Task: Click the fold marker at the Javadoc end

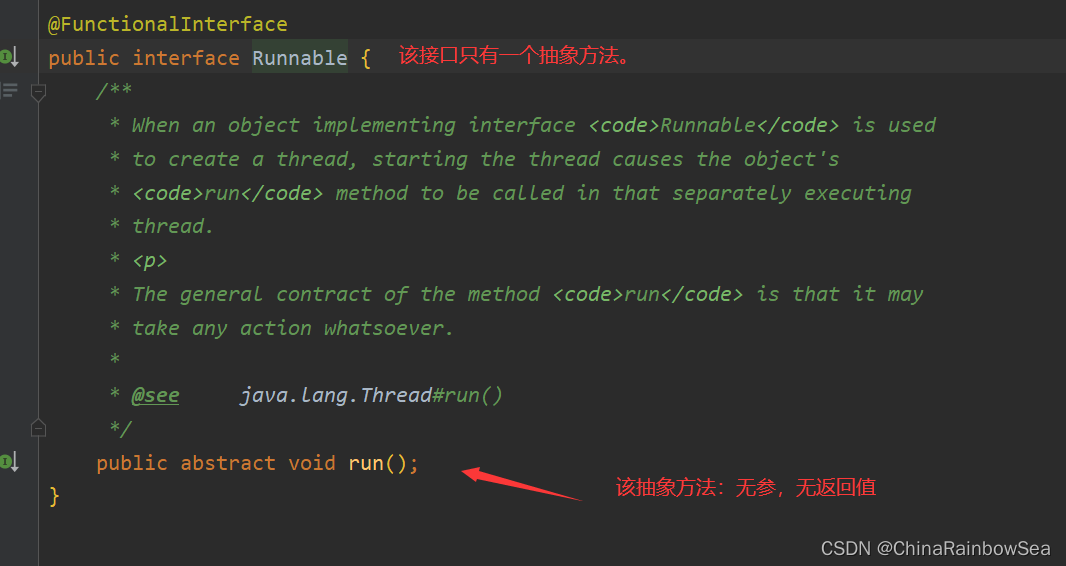Action: pyautogui.click(x=38, y=428)
